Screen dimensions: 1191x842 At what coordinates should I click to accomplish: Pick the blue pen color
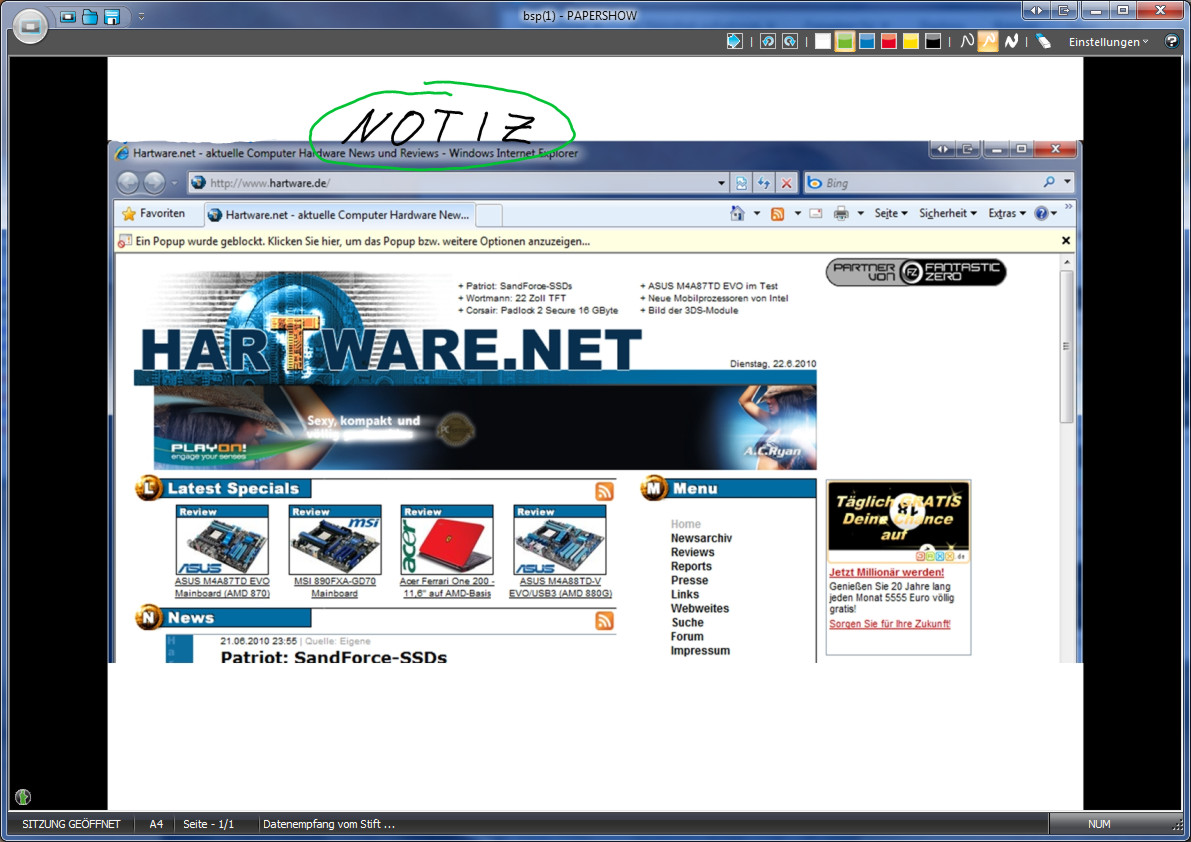[x=867, y=41]
